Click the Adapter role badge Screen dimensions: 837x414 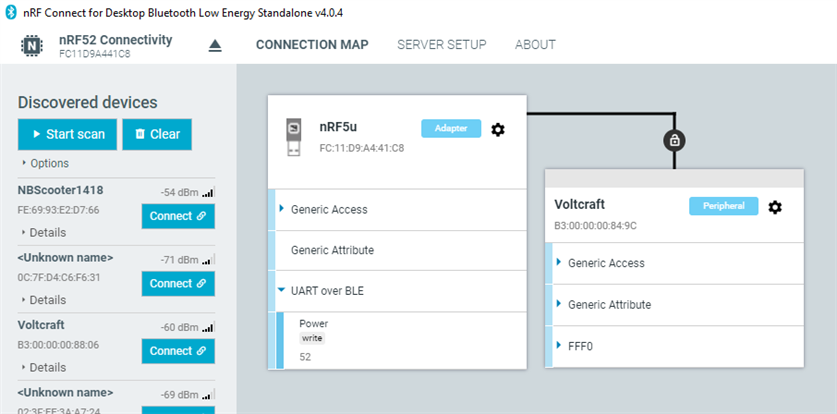pyautogui.click(x=451, y=129)
